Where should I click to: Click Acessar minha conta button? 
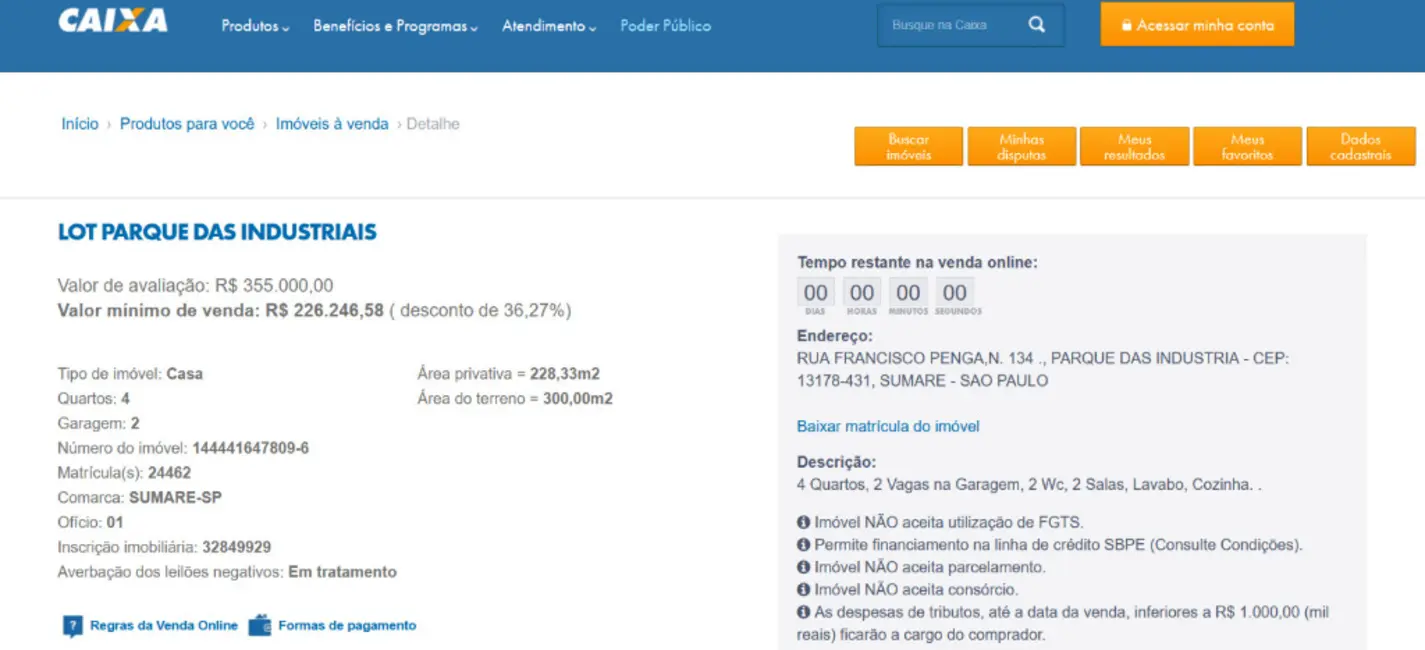[x=1196, y=25]
